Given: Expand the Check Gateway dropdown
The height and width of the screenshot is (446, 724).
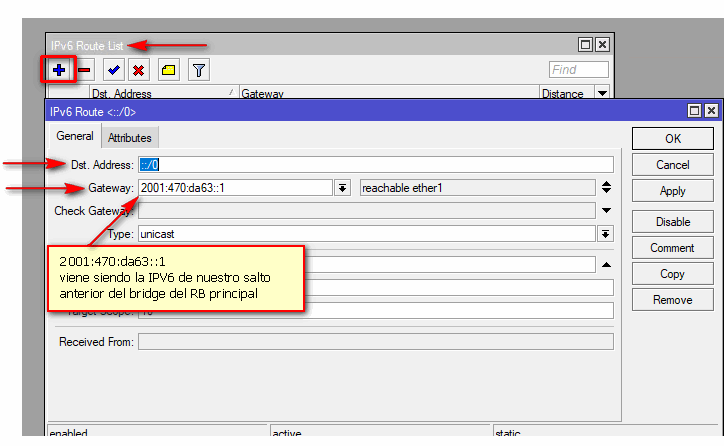Looking at the screenshot, I should point(606,211).
